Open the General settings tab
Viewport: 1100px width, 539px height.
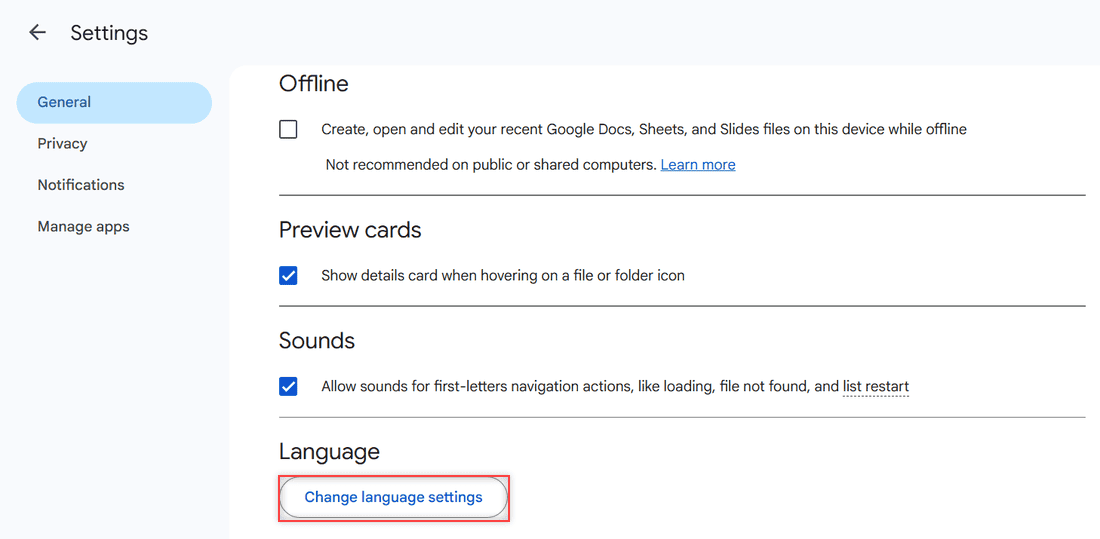click(x=114, y=102)
